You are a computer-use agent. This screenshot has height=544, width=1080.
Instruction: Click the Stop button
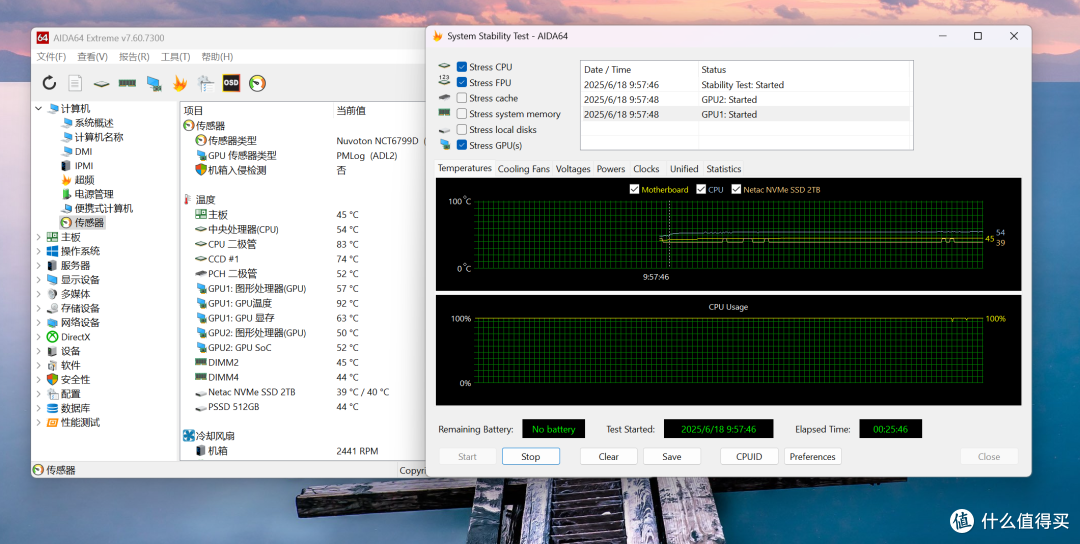(530, 457)
